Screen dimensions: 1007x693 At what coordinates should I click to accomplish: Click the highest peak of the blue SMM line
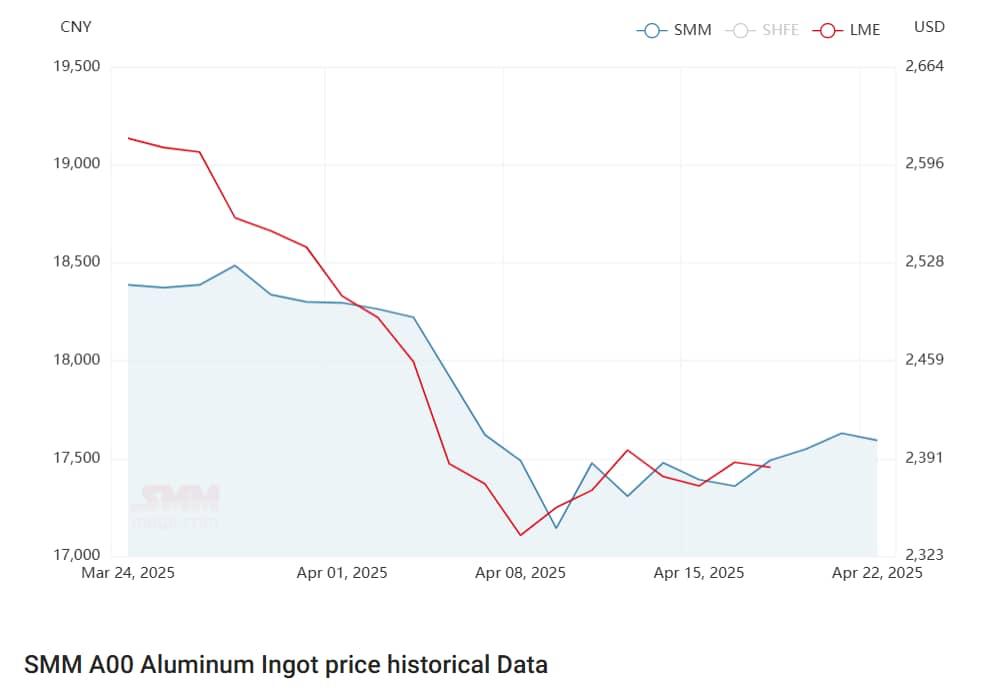pos(235,265)
